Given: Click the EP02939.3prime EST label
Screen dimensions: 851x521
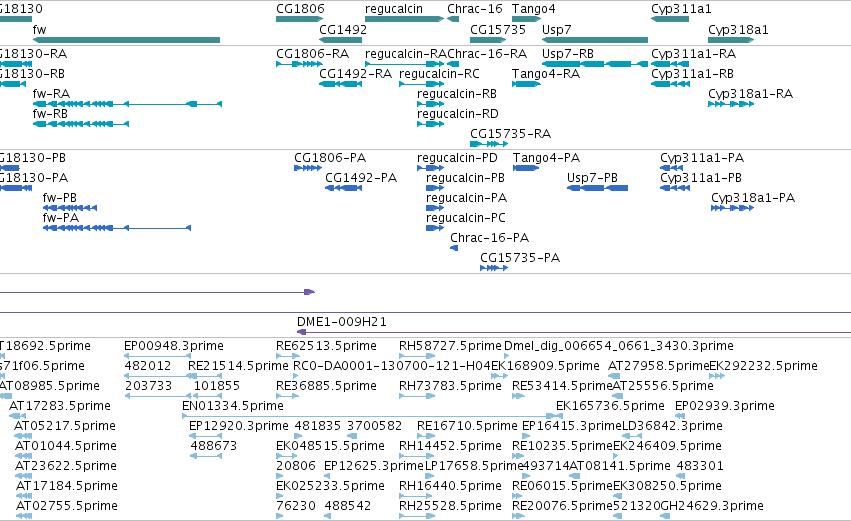Looking at the screenshot, I should [x=725, y=406].
